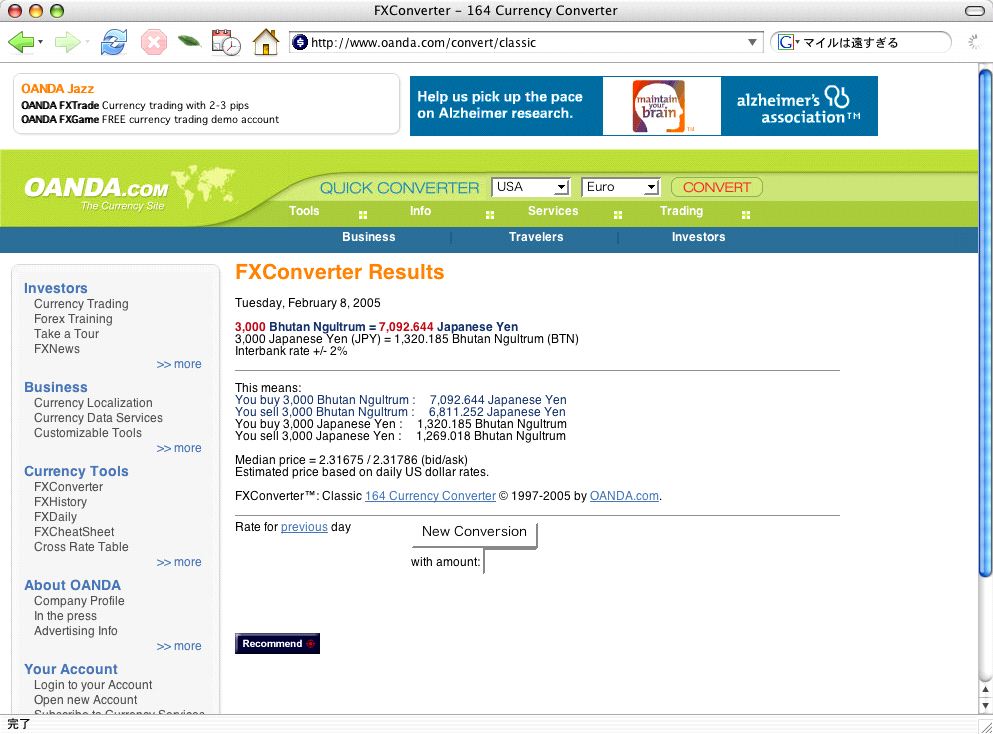Image resolution: width=993 pixels, height=734 pixels.
Task: Click the previous day rate link
Action: click(x=304, y=527)
